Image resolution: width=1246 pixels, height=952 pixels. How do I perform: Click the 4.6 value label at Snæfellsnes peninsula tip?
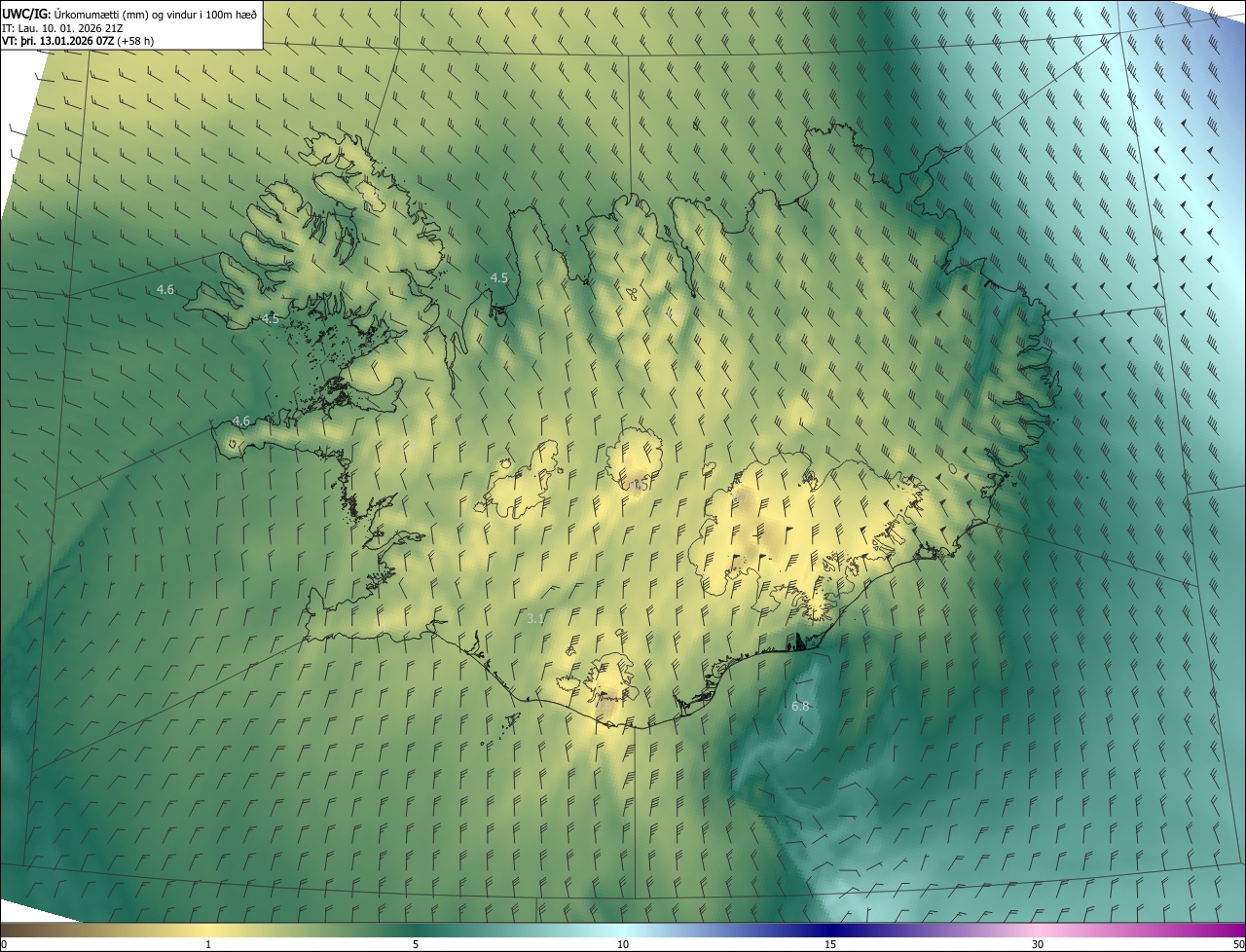coord(241,421)
